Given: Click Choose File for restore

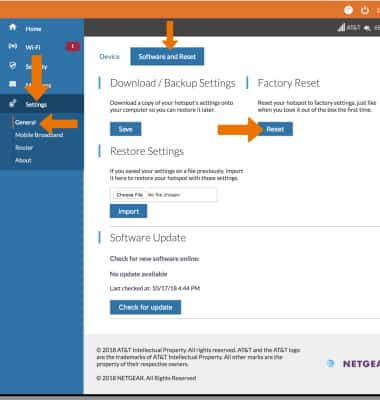Looking at the screenshot, I should (x=130, y=195).
